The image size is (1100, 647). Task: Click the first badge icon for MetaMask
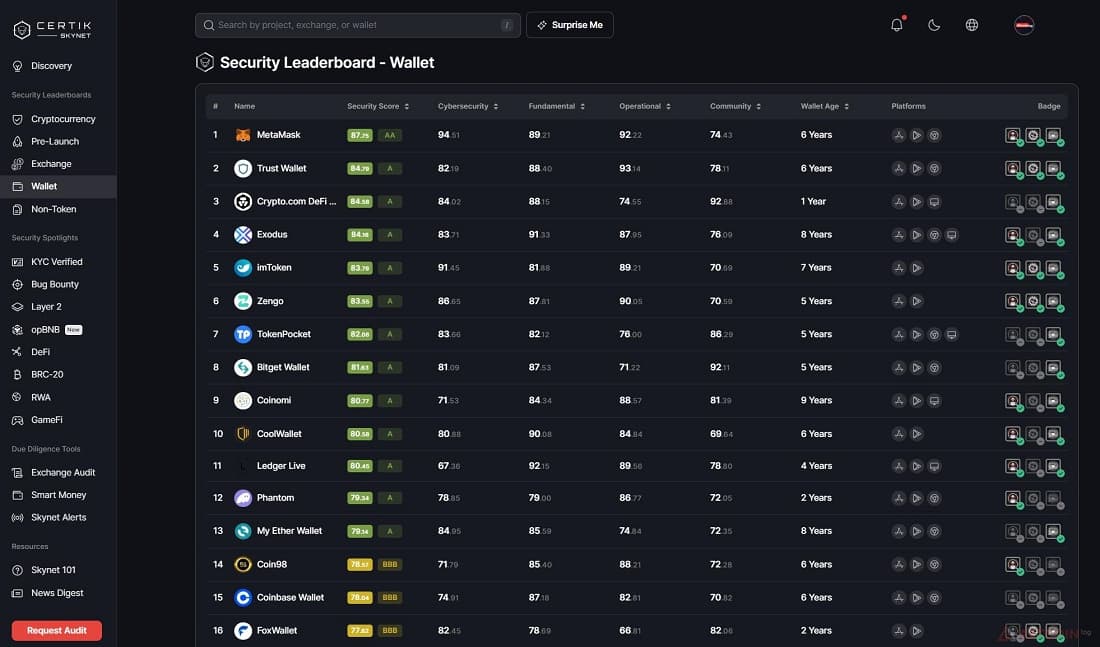pos(1013,135)
